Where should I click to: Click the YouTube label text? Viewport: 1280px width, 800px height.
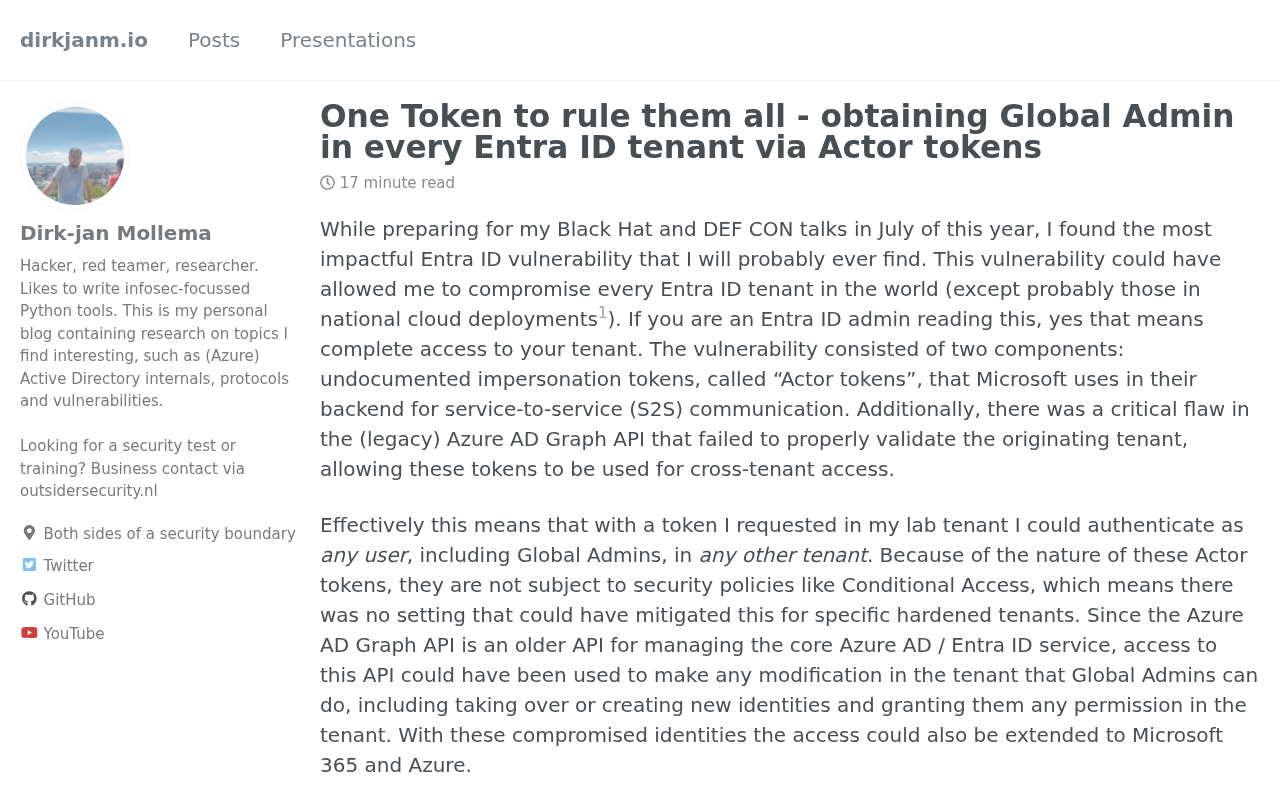(74, 632)
